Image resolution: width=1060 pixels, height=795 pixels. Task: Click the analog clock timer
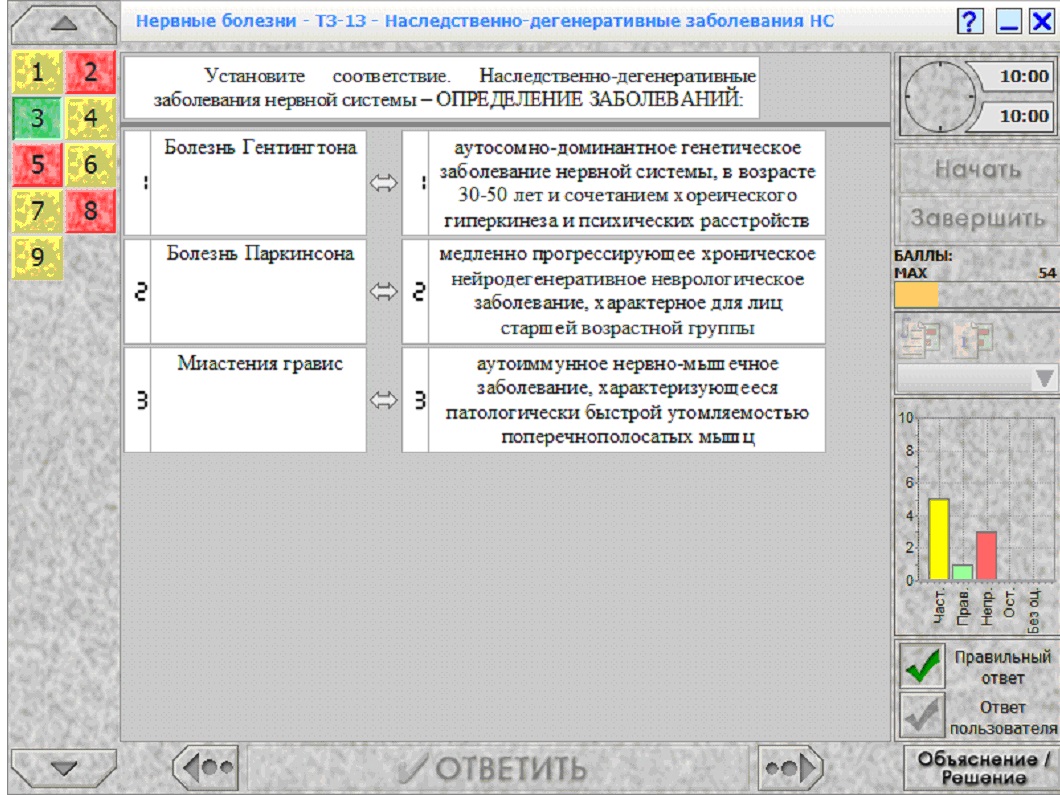tap(940, 96)
